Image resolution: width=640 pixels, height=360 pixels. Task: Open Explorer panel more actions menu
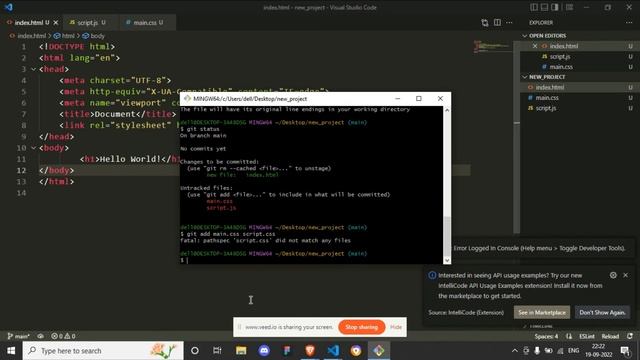(629, 22)
